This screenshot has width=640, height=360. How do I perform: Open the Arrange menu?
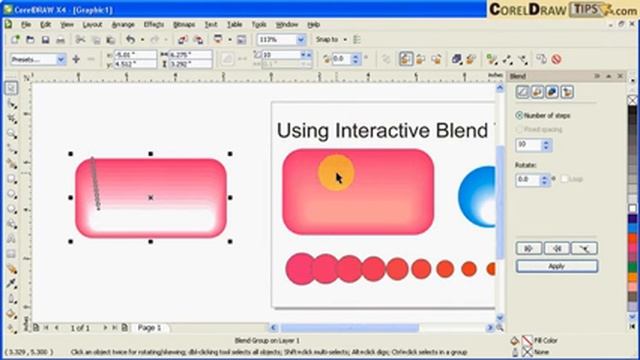pos(123,24)
